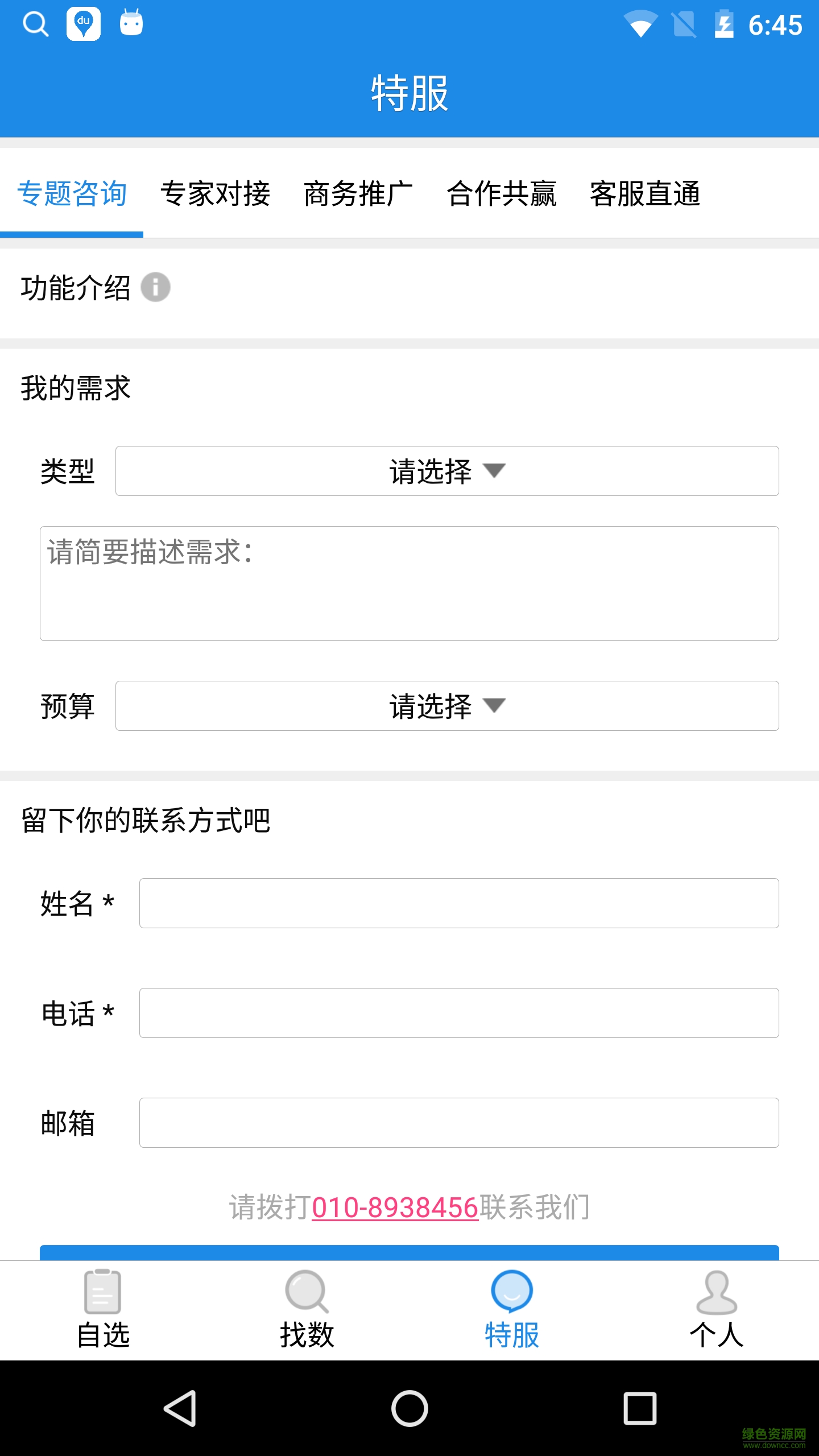Switch to the 专家对接 tab
The height and width of the screenshot is (1456, 819).
click(215, 193)
